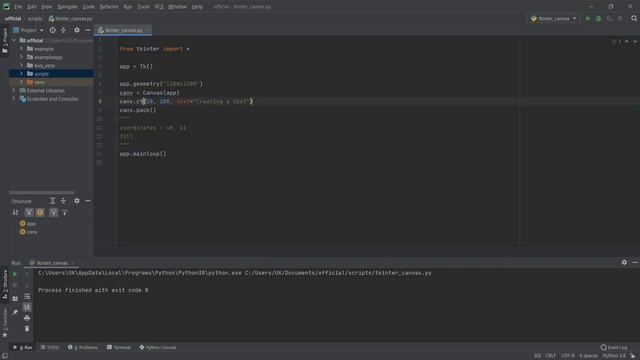Restore layout icon in Run panel
This screenshot has height=360, width=640.
click(15, 299)
